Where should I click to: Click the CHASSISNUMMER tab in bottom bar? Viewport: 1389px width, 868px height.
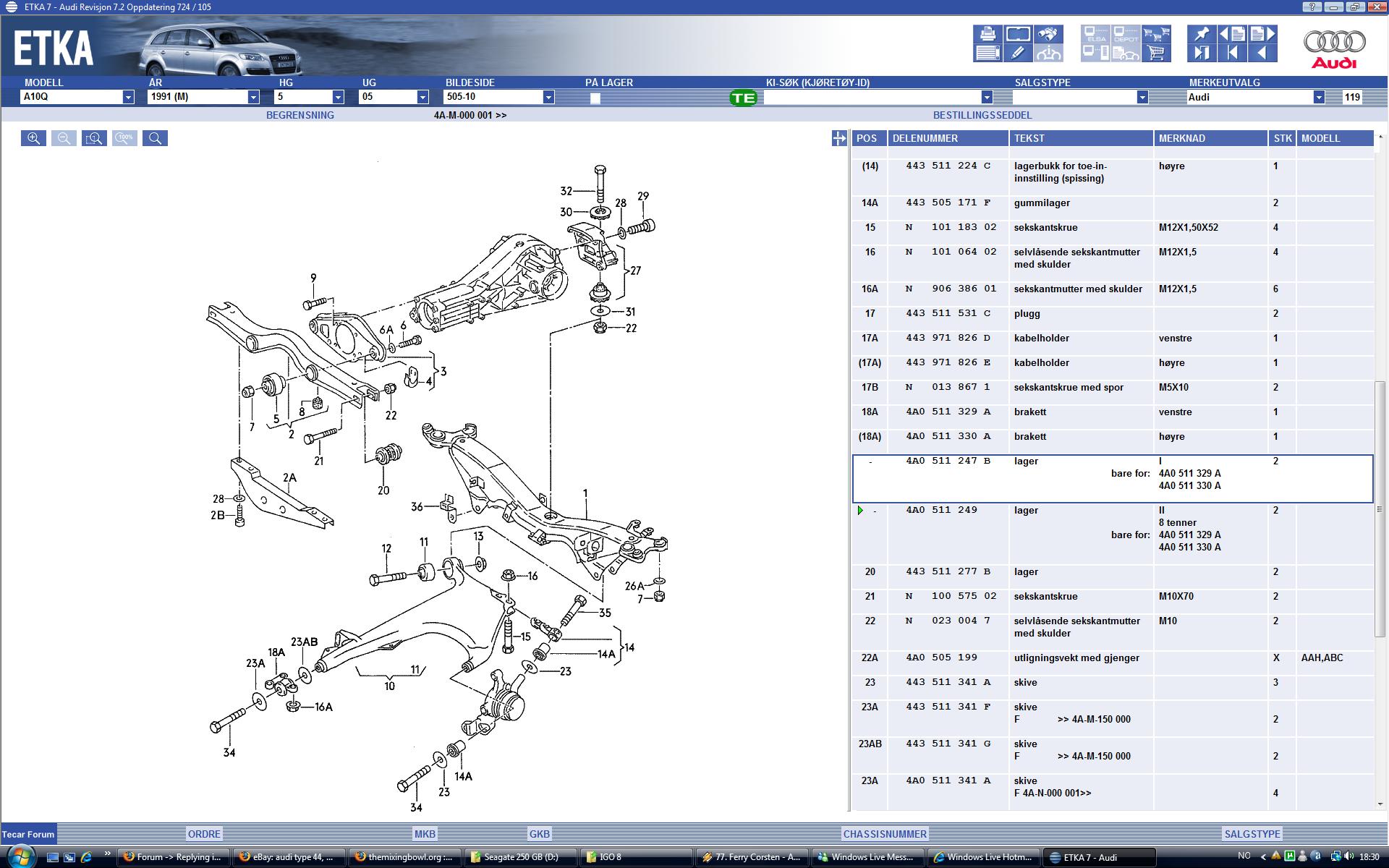click(x=885, y=834)
